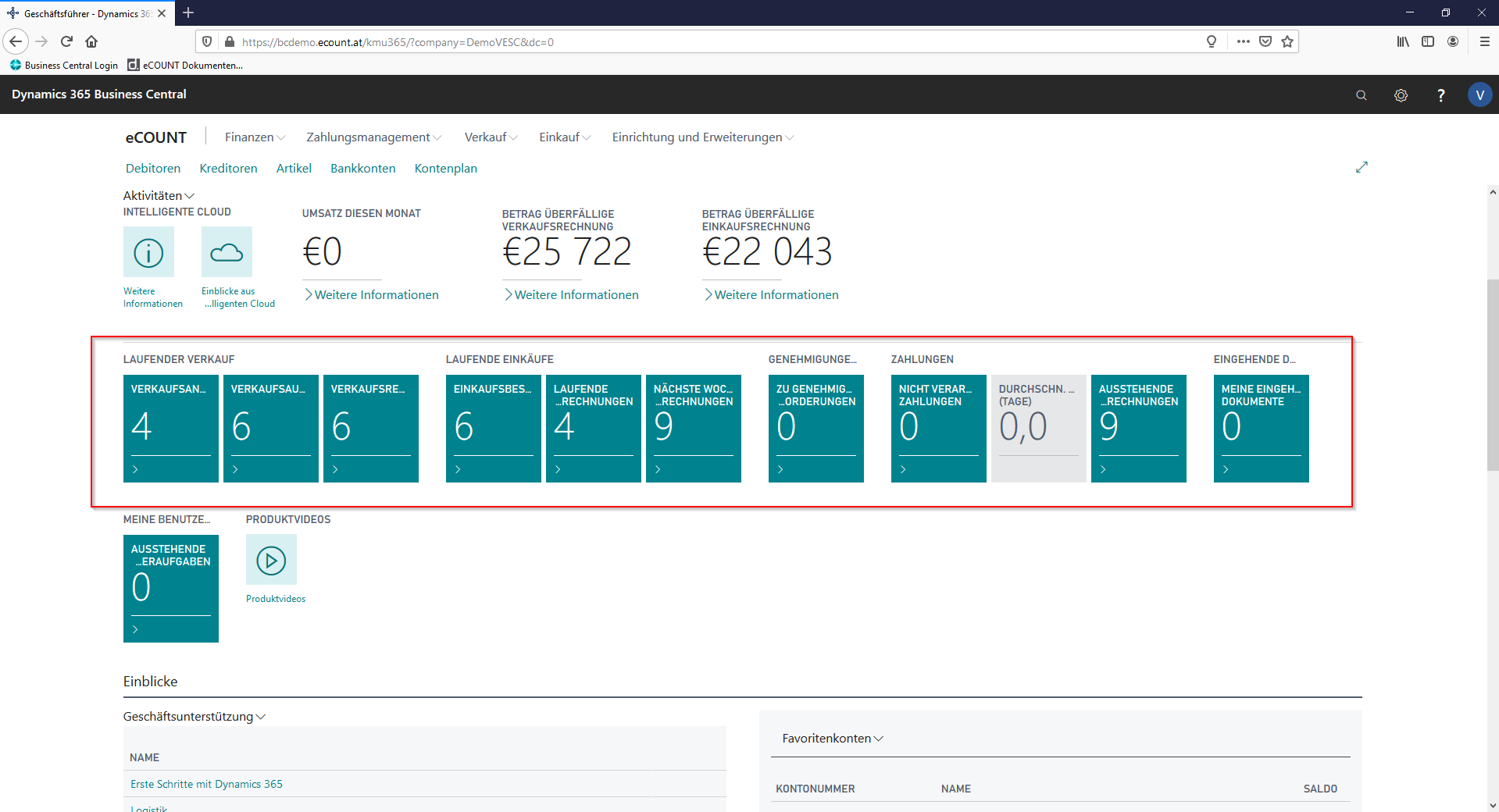The width and height of the screenshot is (1499, 812).
Task: Expand the Verkauf menu
Action: click(491, 137)
